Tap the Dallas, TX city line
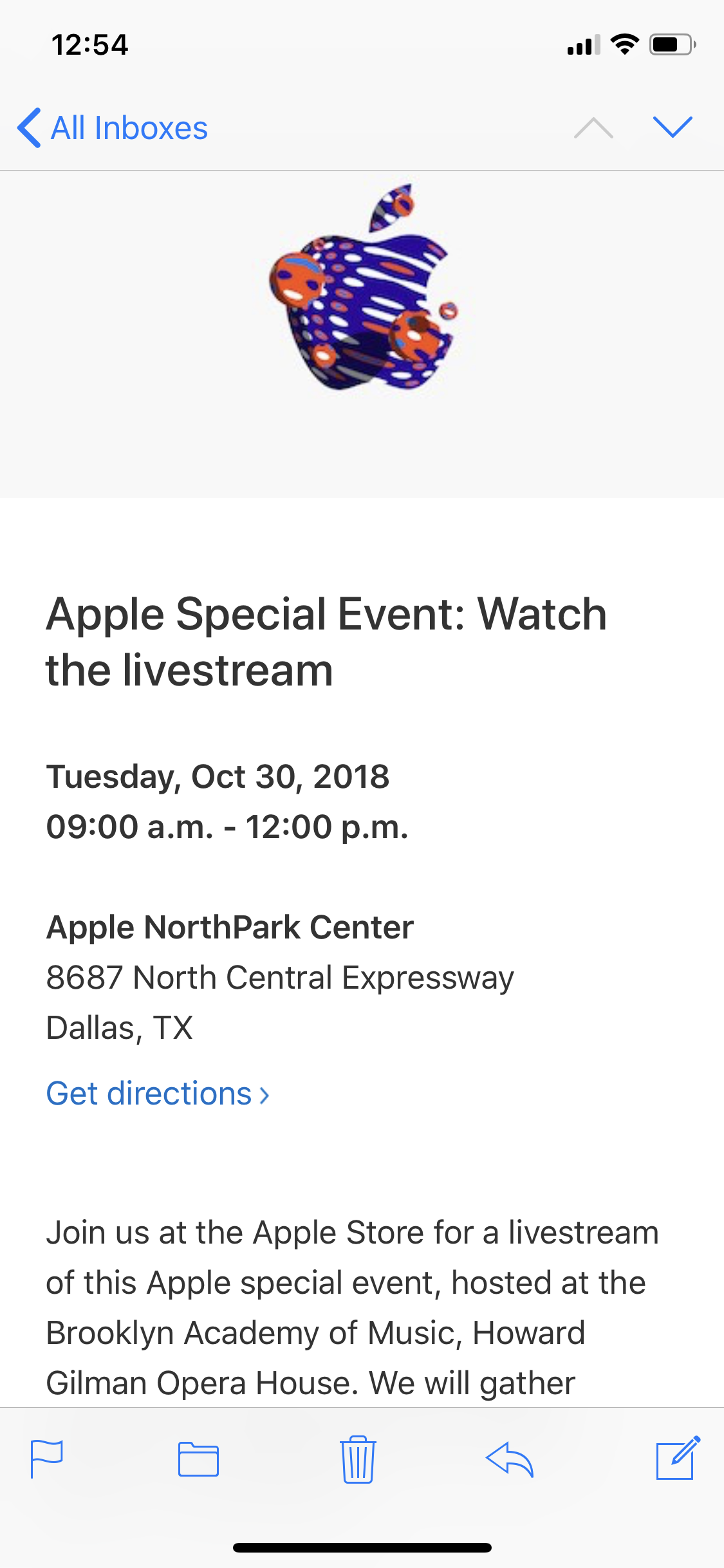Screen dimensions: 724x1568 click(x=120, y=1028)
